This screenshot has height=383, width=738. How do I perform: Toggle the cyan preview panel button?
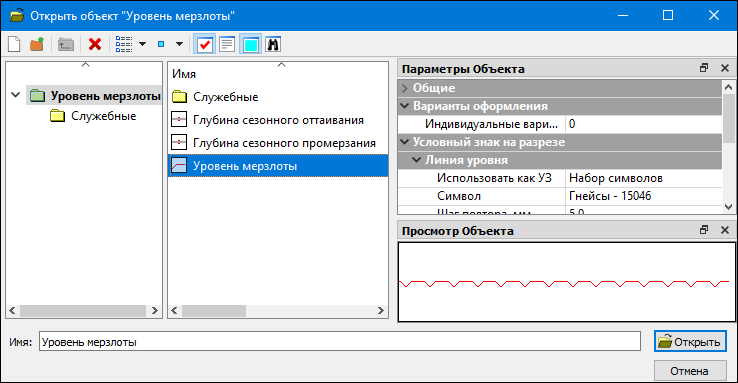[250, 45]
